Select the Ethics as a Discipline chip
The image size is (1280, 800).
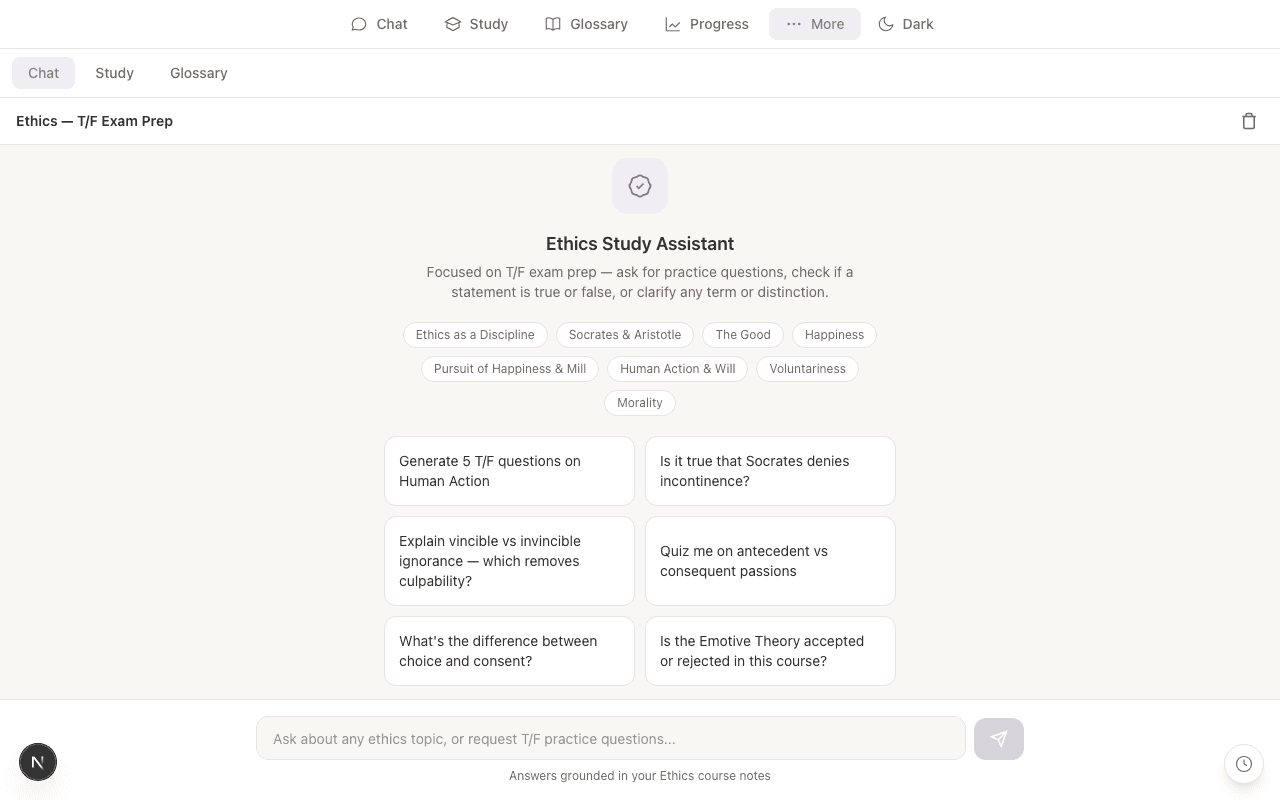tap(475, 335)
